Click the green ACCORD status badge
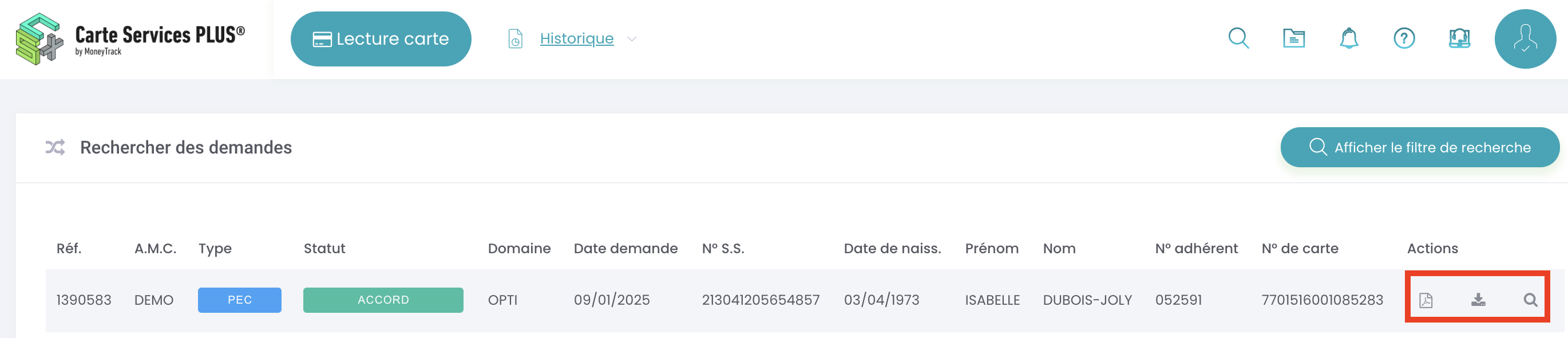The image size is (1568, 338). click(383, 300)
